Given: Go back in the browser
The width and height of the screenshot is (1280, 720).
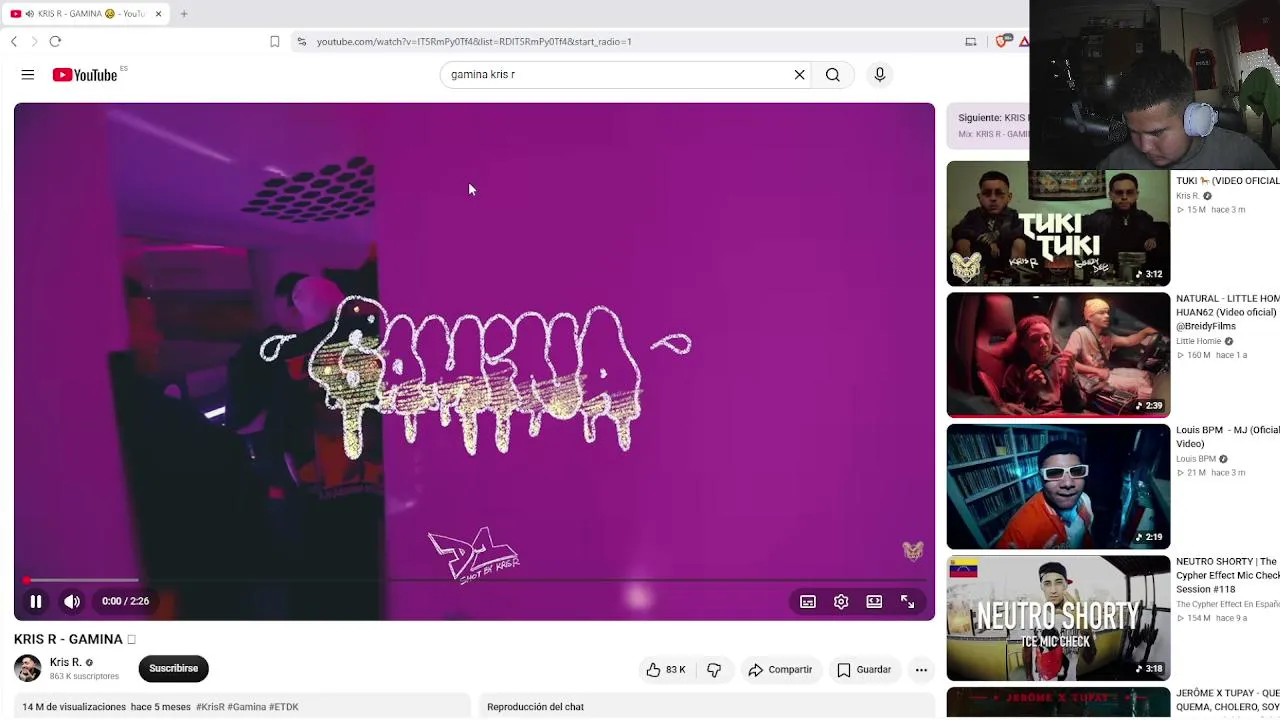Looking at the screenshot, I should (14, 41).
